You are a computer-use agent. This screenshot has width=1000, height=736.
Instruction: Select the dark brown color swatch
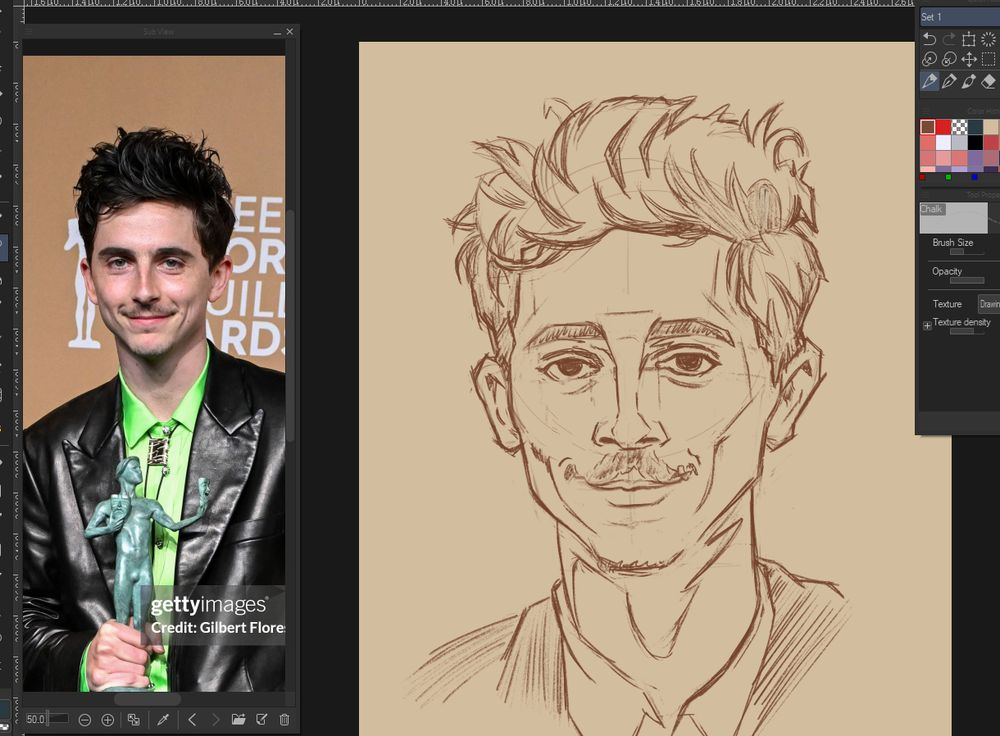tap(928, 126)
